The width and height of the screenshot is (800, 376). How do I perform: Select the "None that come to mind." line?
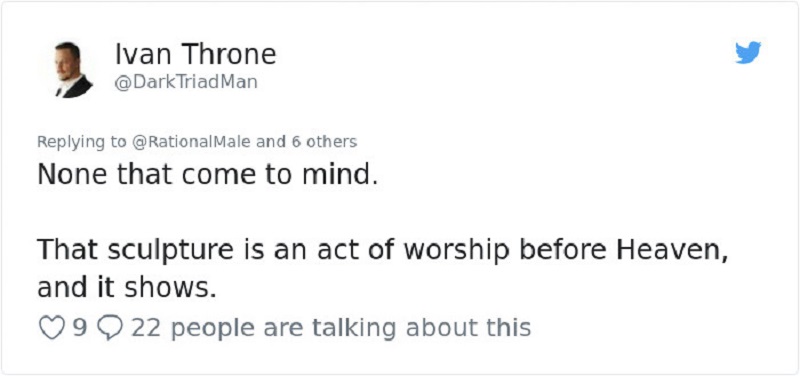[x=208, y=175]
